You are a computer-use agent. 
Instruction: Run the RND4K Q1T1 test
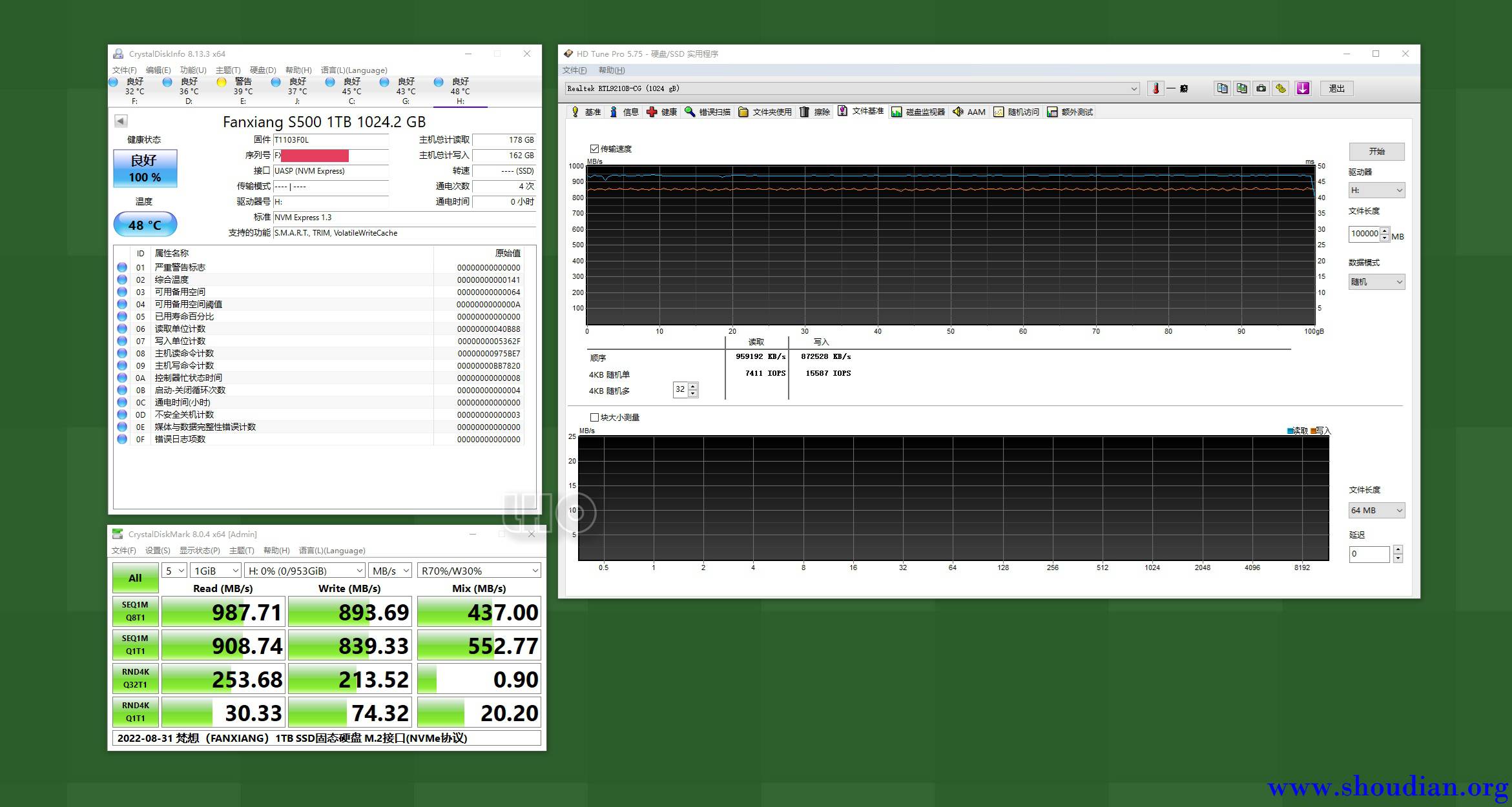pos(135,712)
